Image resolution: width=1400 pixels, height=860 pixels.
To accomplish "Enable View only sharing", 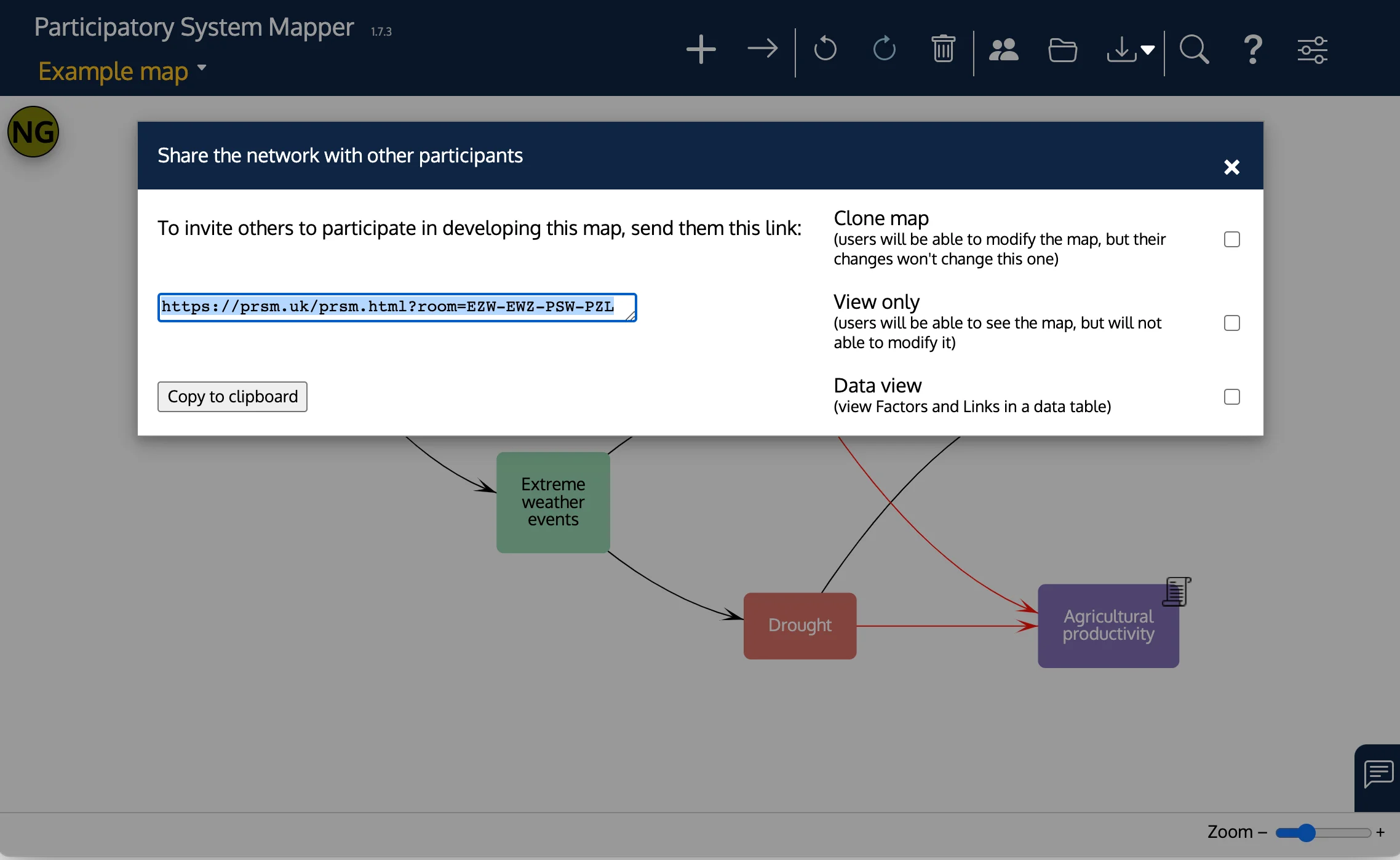I will click(1231, 322).
